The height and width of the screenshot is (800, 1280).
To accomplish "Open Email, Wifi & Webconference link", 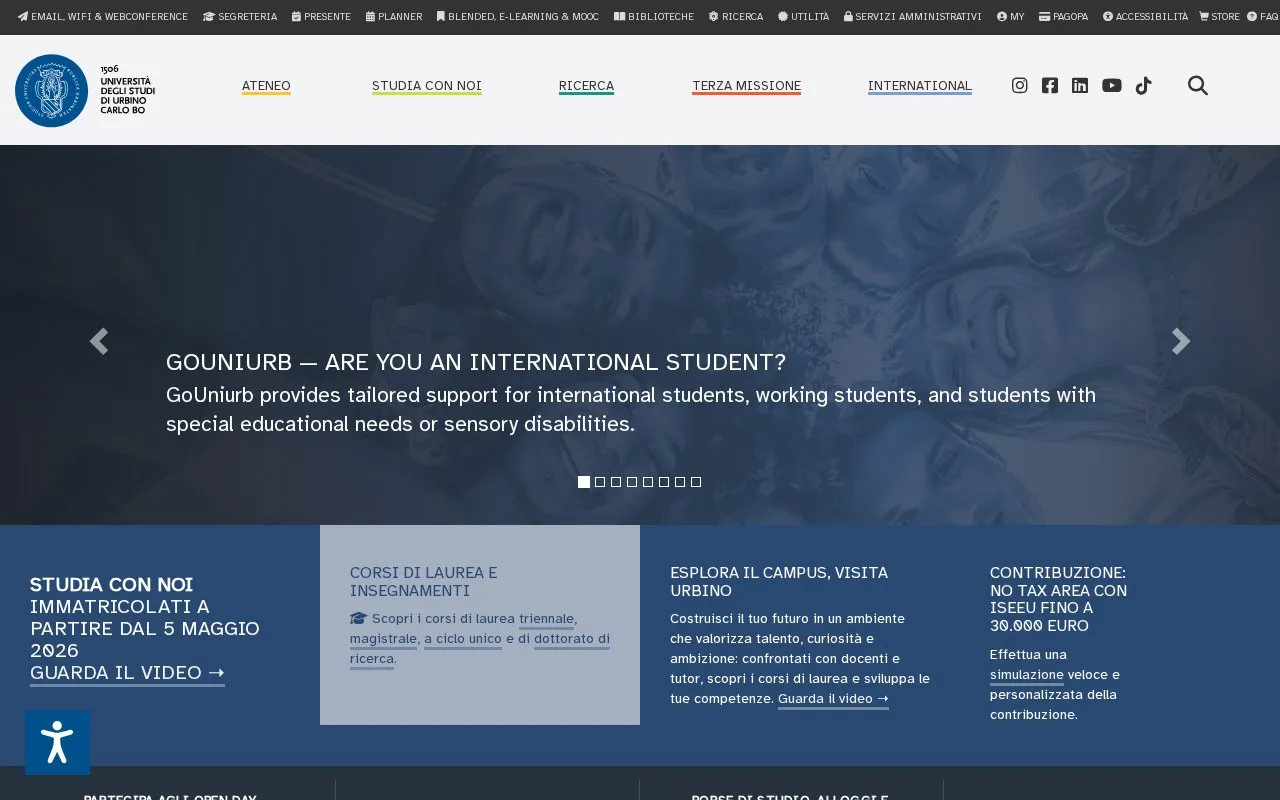I will 103,17.
